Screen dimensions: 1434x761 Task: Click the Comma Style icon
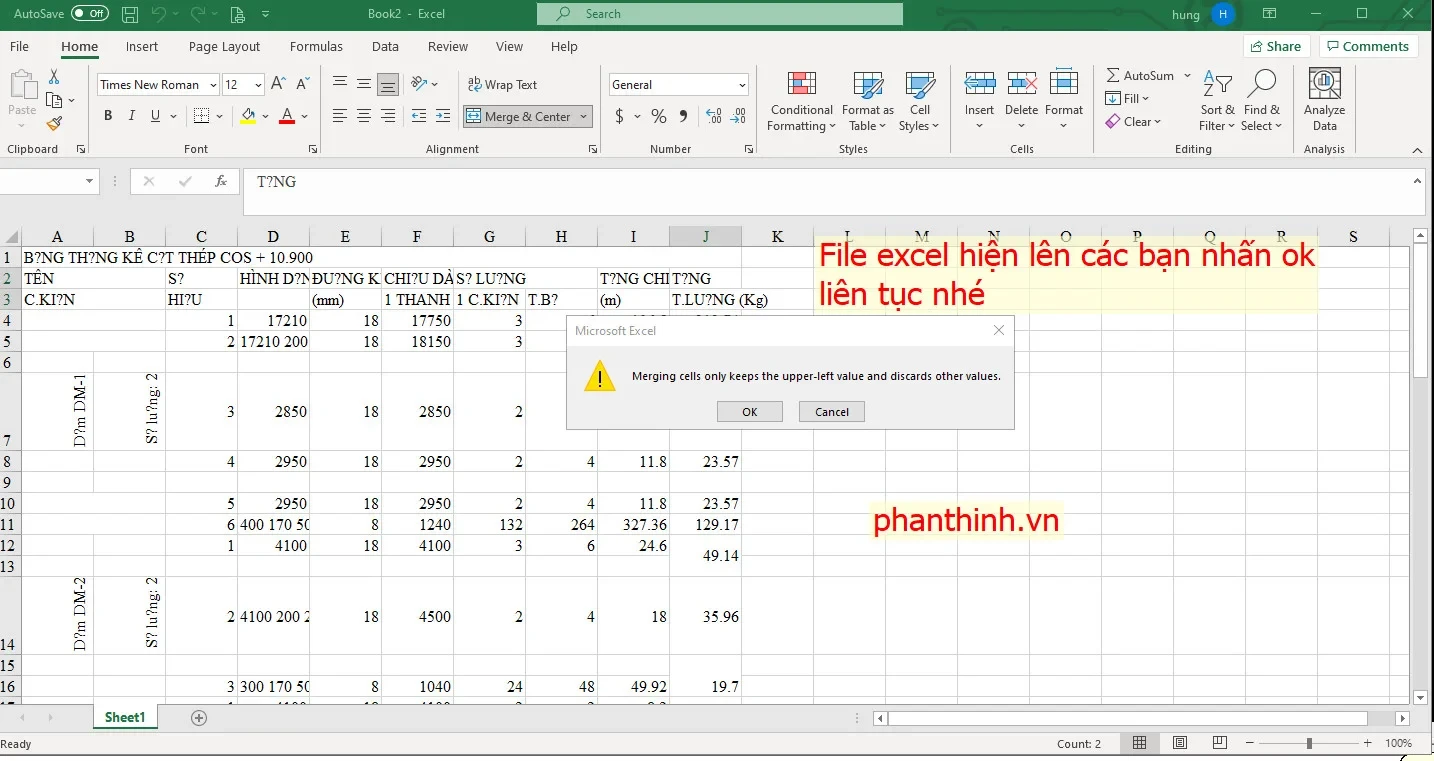coord(683,116)
